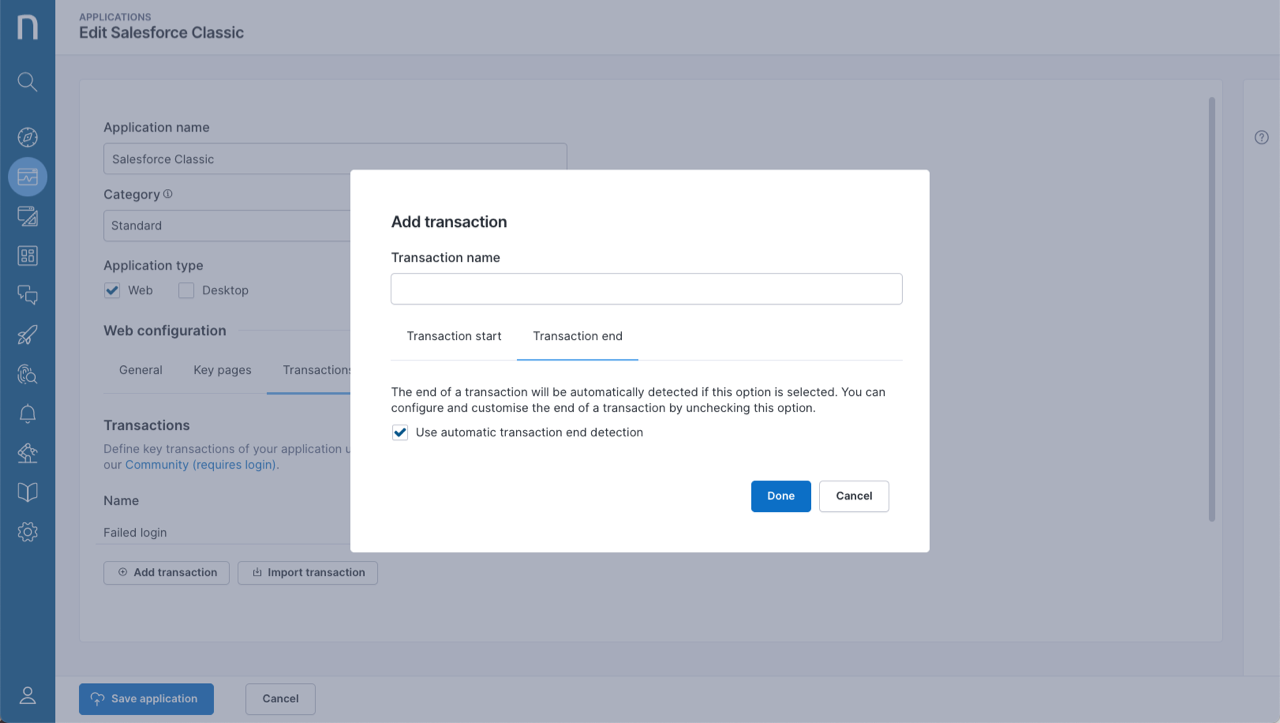Enable the Desktop application type checkbox
This screenshot has width=1280, height=723.
[185, 290]
